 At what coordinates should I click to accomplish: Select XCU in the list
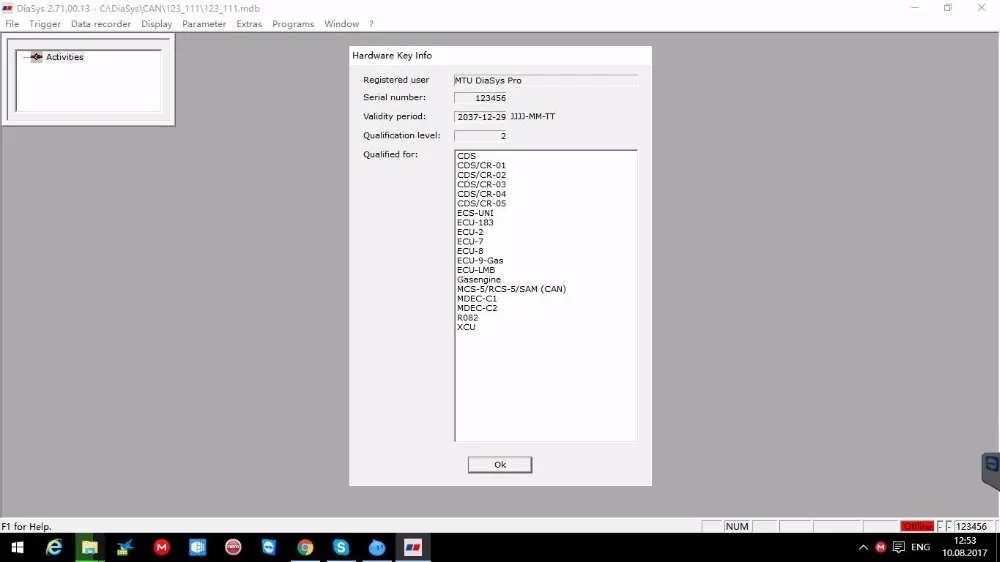(x=466, y=327)
